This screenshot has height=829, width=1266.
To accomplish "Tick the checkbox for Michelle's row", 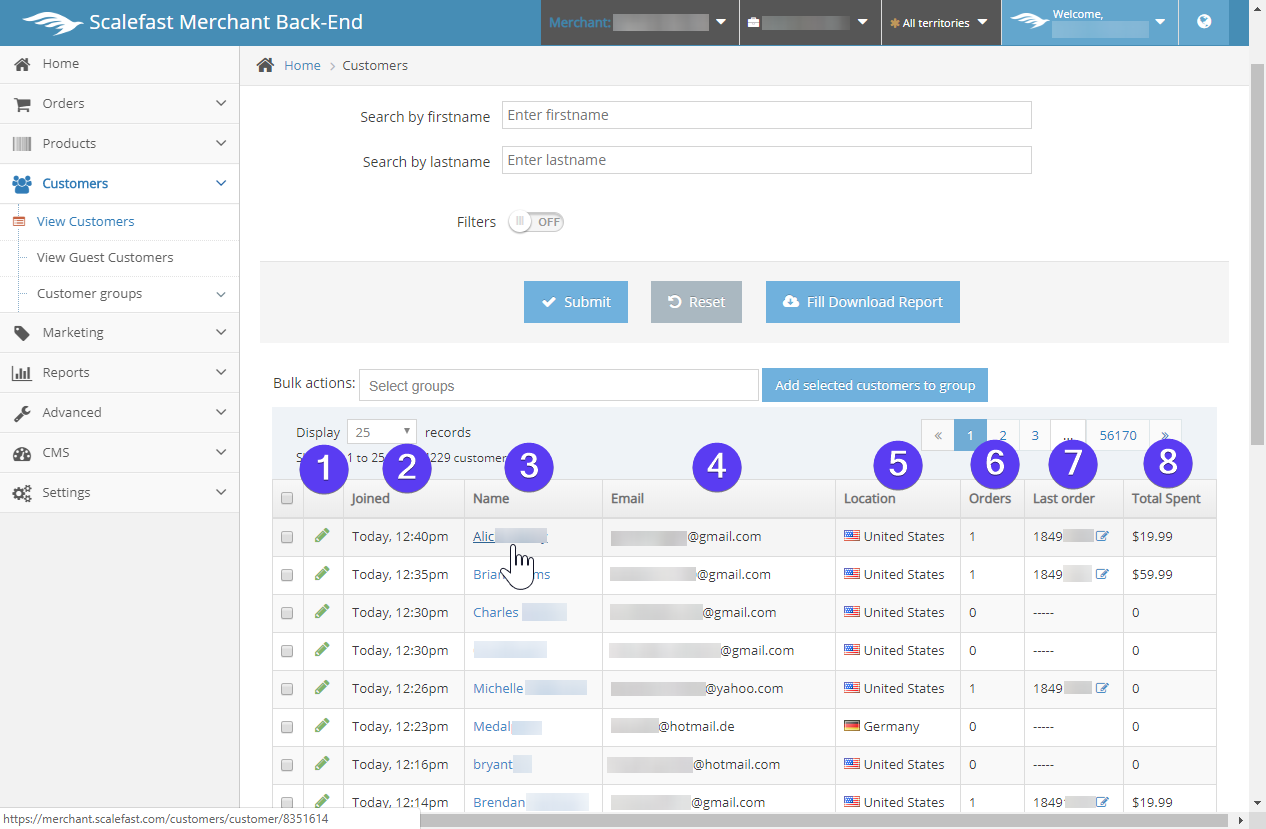I will (x=287, y=688).
